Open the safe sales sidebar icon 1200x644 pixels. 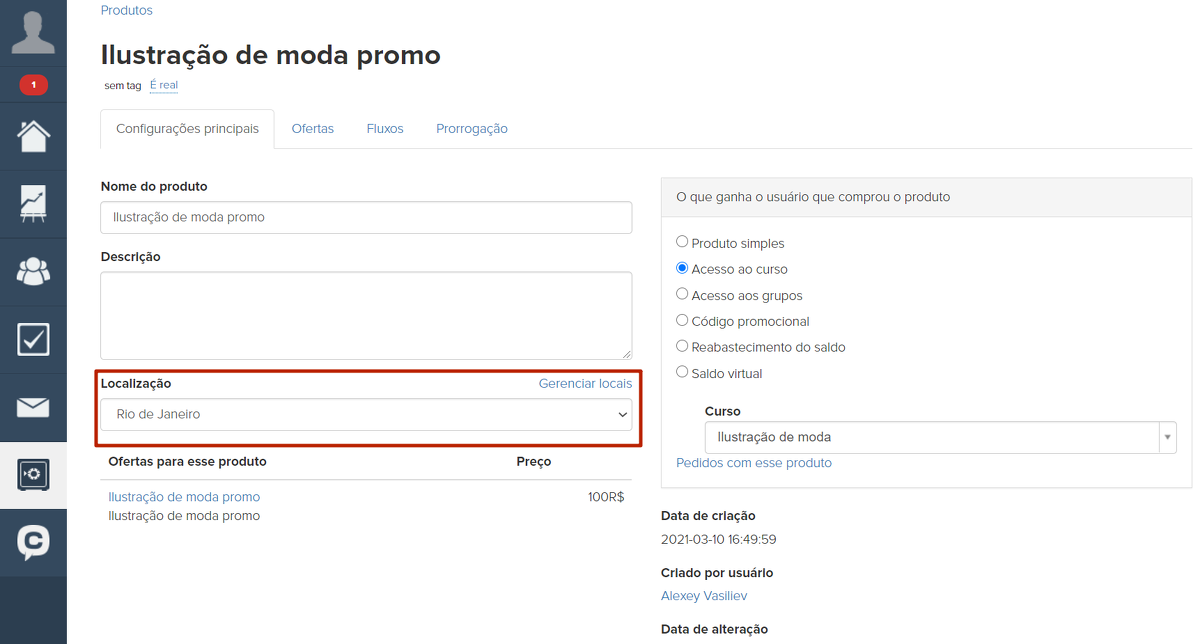(33, 474)
